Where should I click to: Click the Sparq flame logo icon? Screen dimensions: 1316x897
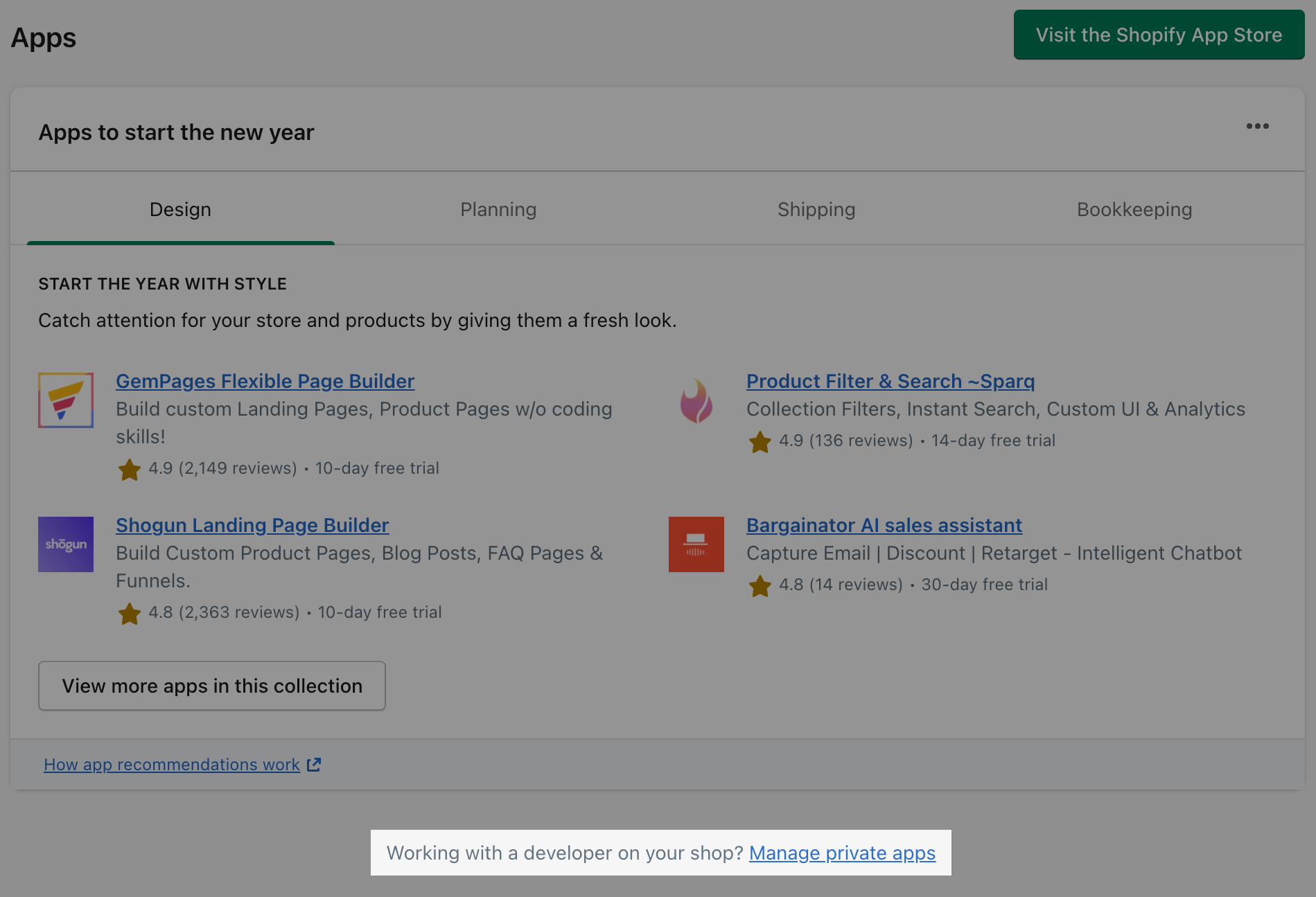coord(696,400)
